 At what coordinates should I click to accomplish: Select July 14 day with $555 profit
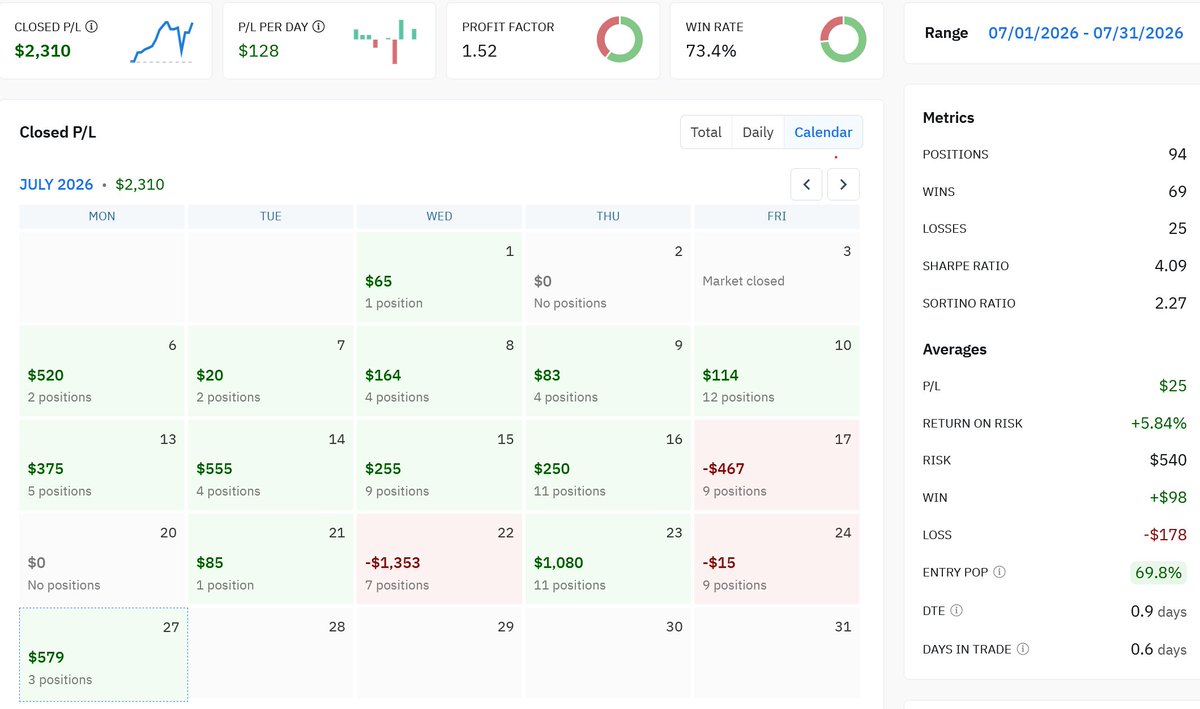[271, 465]
